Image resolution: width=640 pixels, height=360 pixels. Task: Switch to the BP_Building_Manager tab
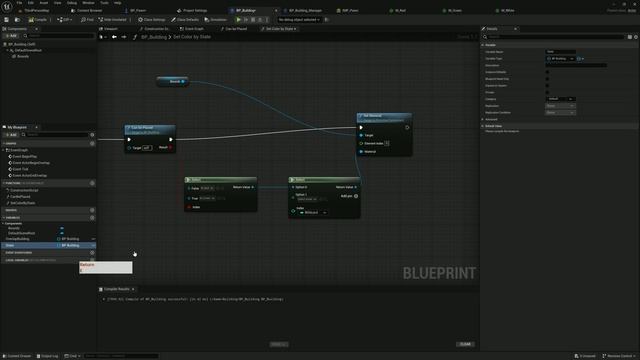(303, 11)
